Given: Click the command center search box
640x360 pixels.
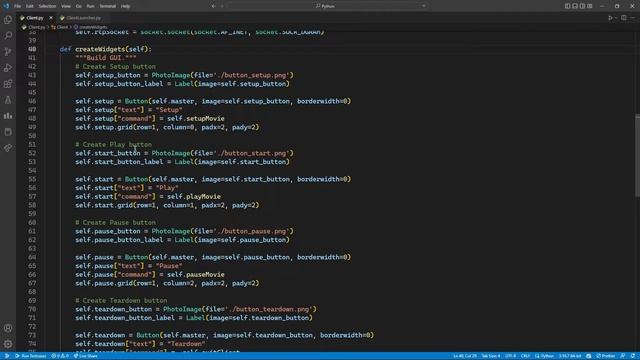Looking at the screenshot, I should (327, 6).
